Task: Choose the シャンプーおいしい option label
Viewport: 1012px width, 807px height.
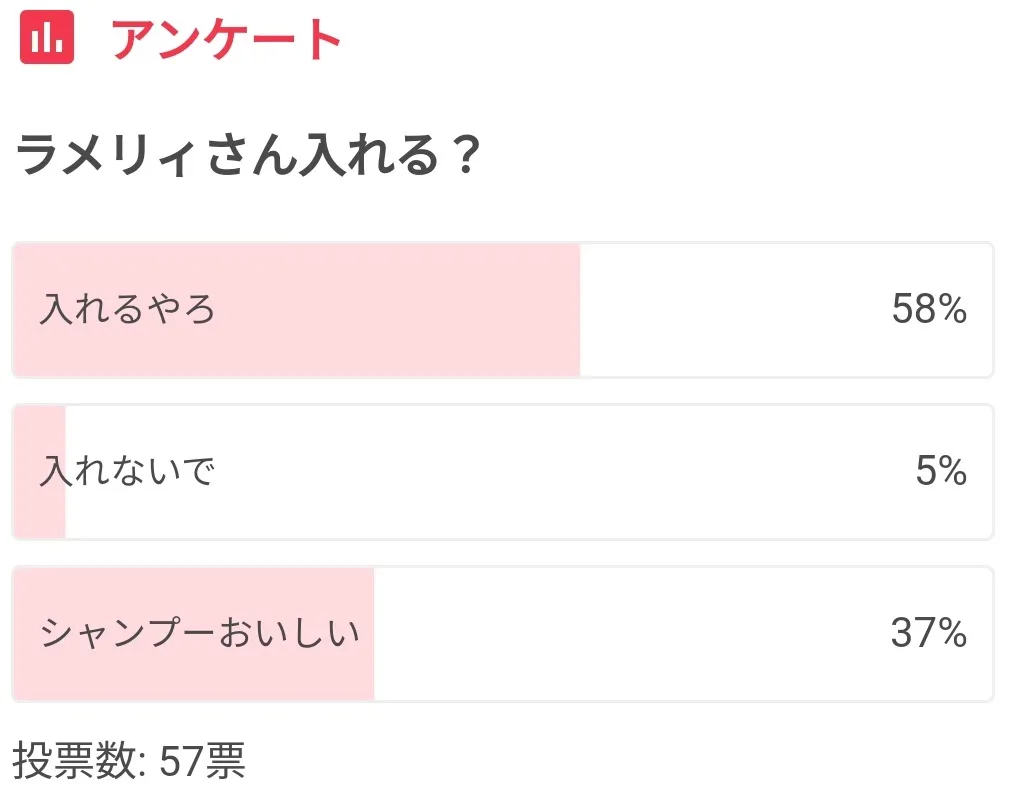Action: tap(200, 633)
